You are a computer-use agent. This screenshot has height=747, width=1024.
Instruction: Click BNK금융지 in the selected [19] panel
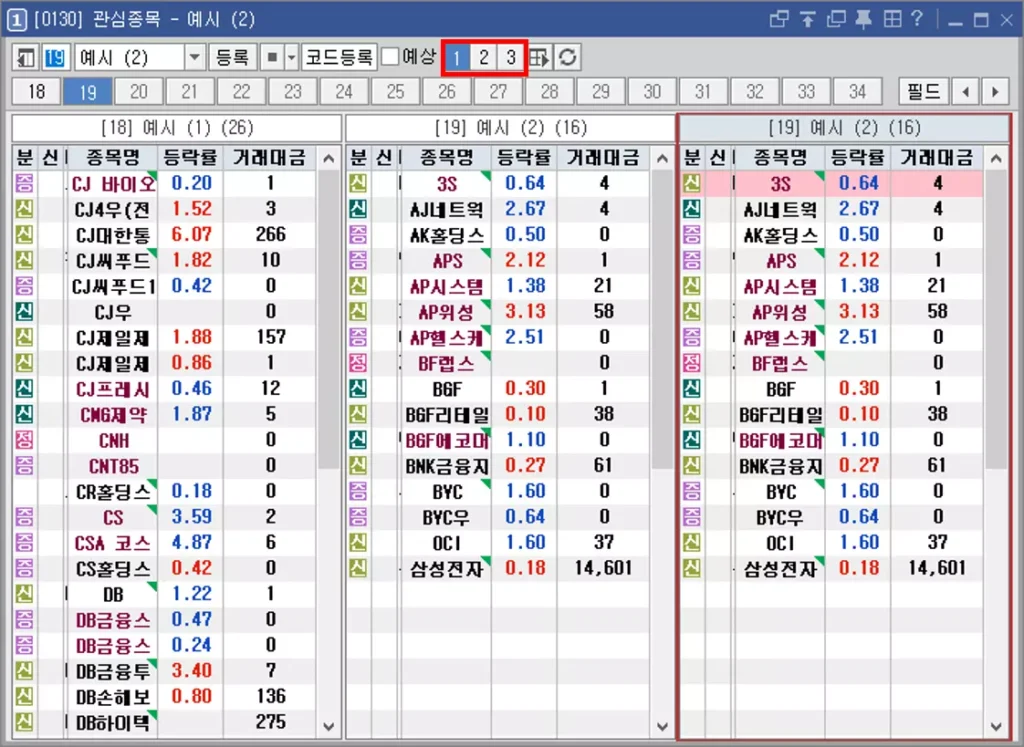[780, 466]
